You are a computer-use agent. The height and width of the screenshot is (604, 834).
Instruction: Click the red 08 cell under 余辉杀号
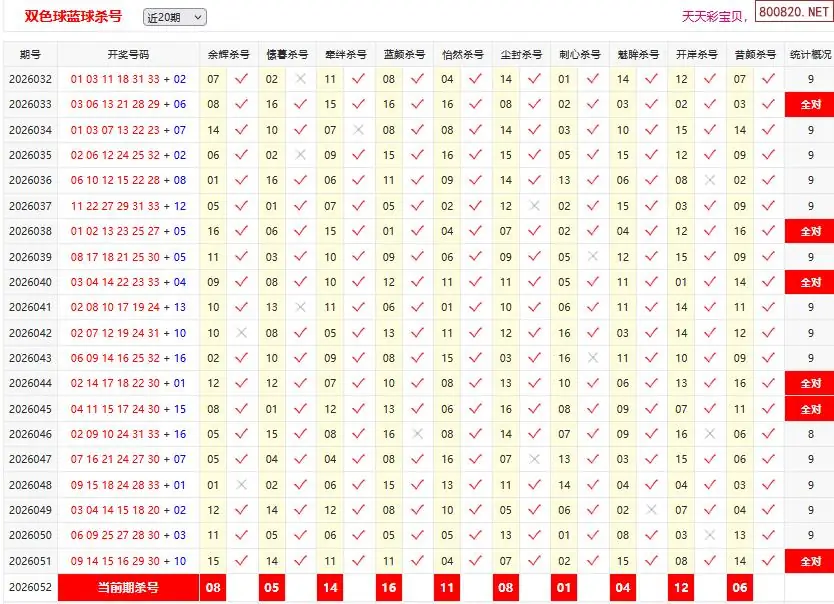tap(213, 588)
